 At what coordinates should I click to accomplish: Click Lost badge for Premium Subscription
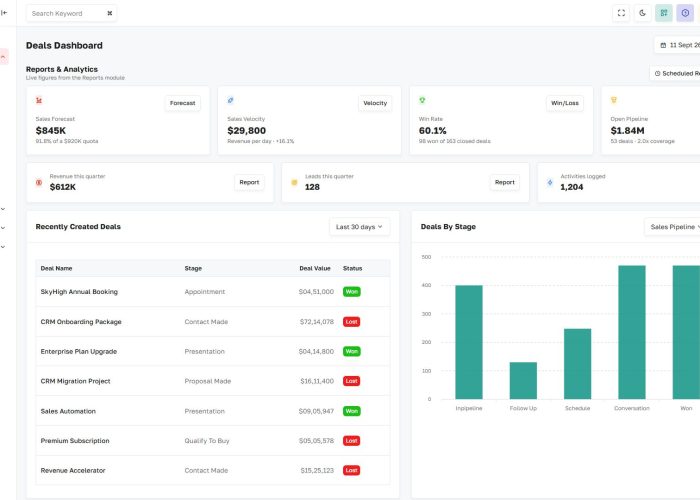coord(351,441)
